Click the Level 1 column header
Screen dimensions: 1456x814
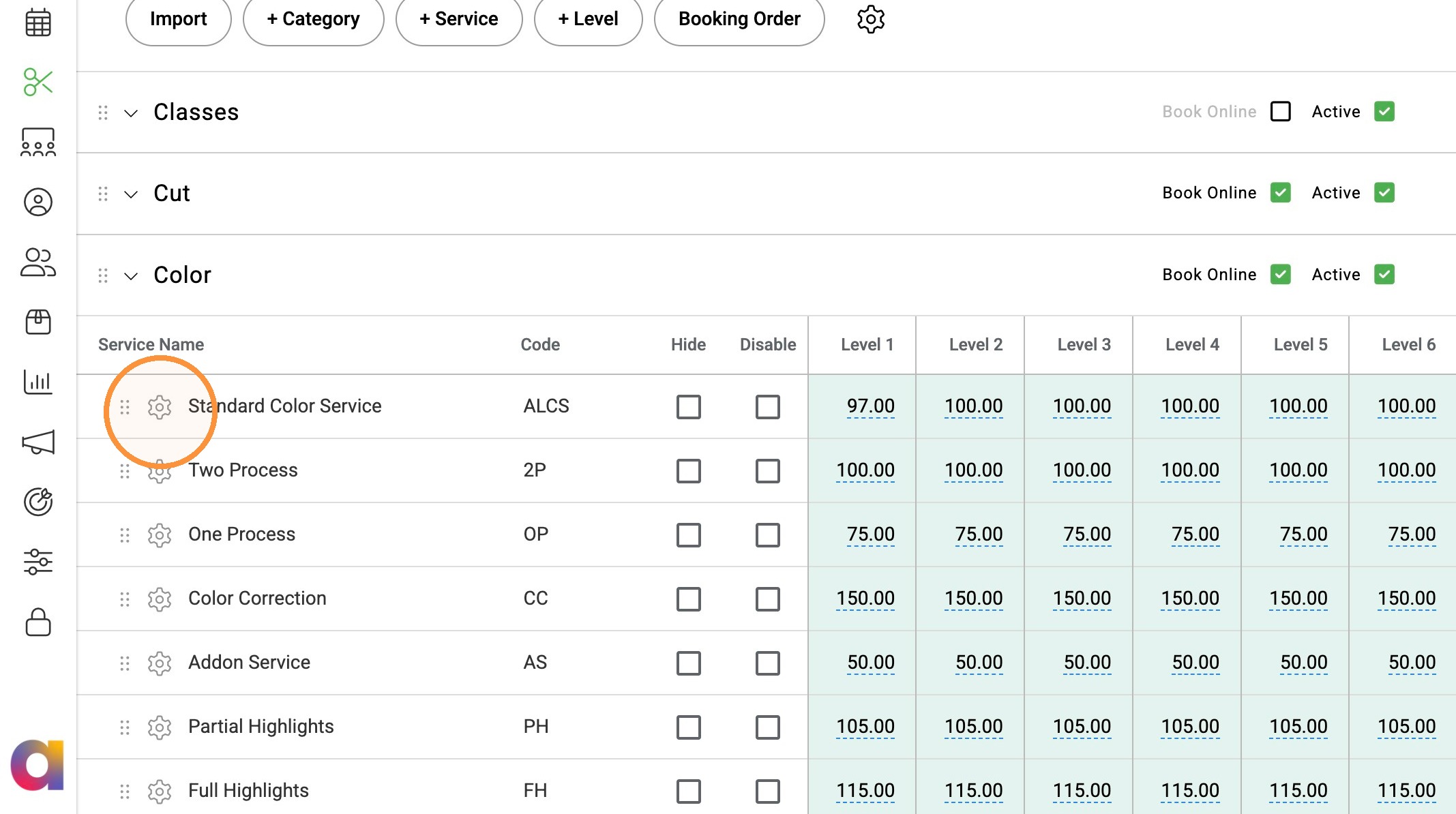pyautogui.click(x=867, y=345)
